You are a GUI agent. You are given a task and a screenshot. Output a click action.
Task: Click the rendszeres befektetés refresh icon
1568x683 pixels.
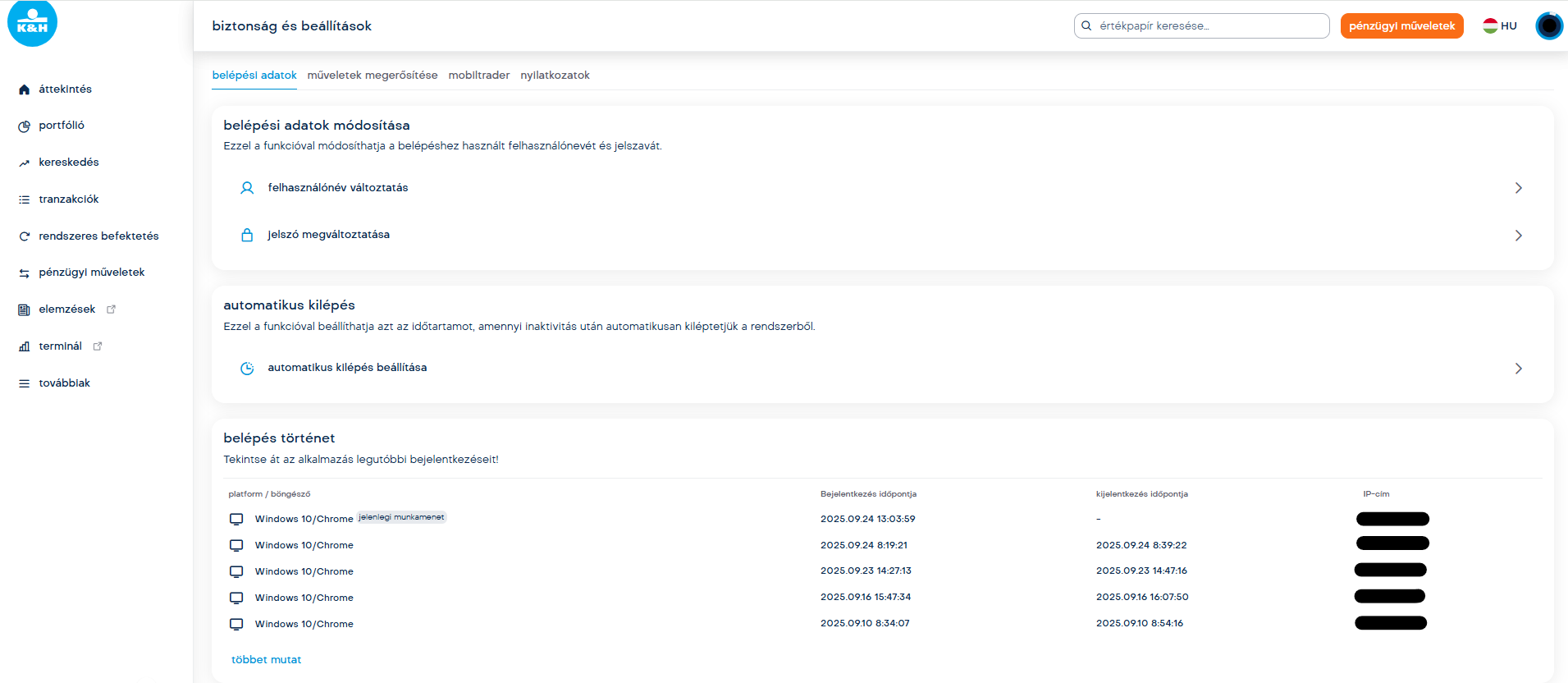[x=25, y=236]
